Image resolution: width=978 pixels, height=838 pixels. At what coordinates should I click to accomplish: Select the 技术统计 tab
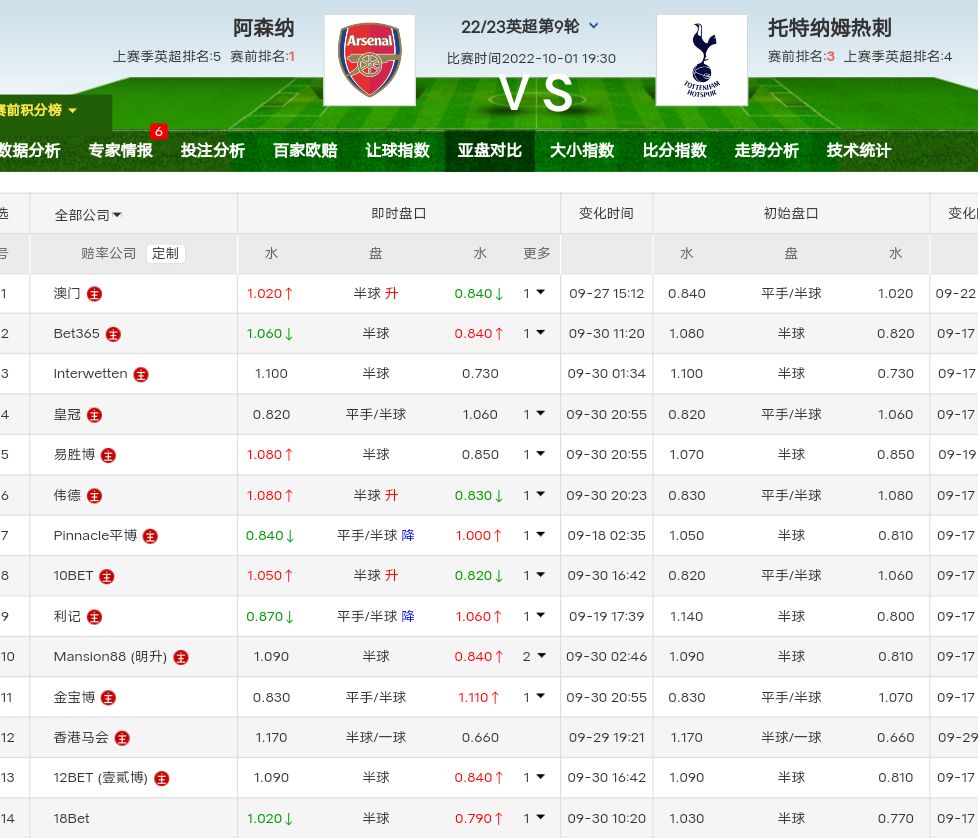pyautogui.click(x=858, y=151)
